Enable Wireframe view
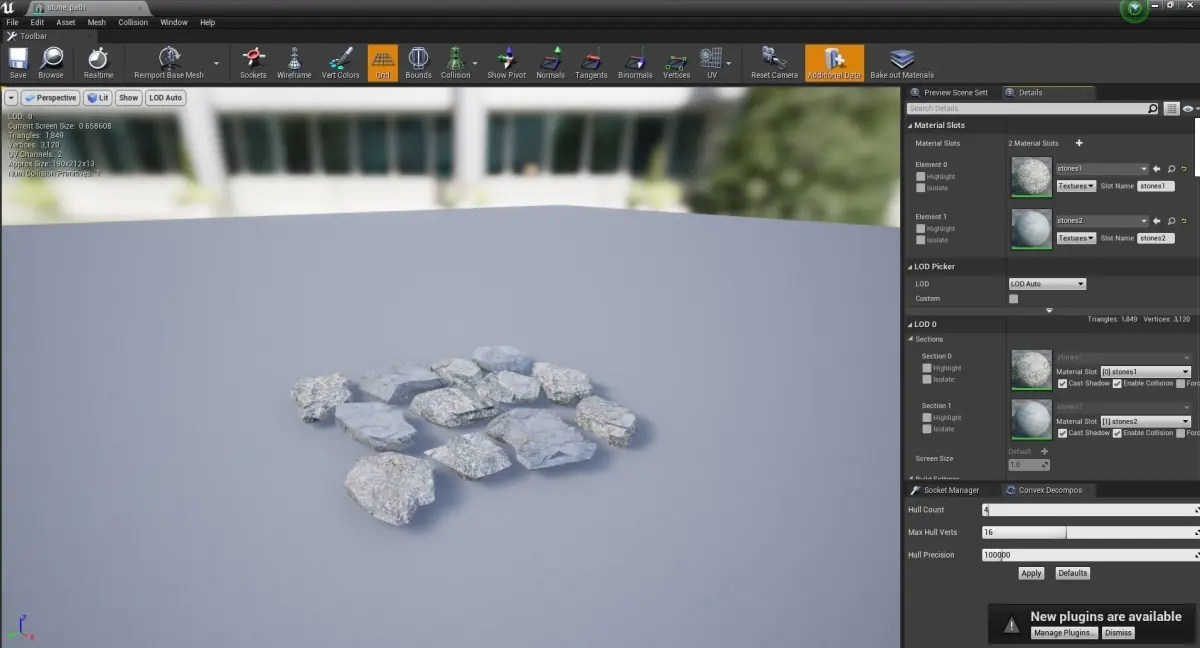The width and height of the screenshot is (1200, 648). pyautogui.click(x=294, y=63)
